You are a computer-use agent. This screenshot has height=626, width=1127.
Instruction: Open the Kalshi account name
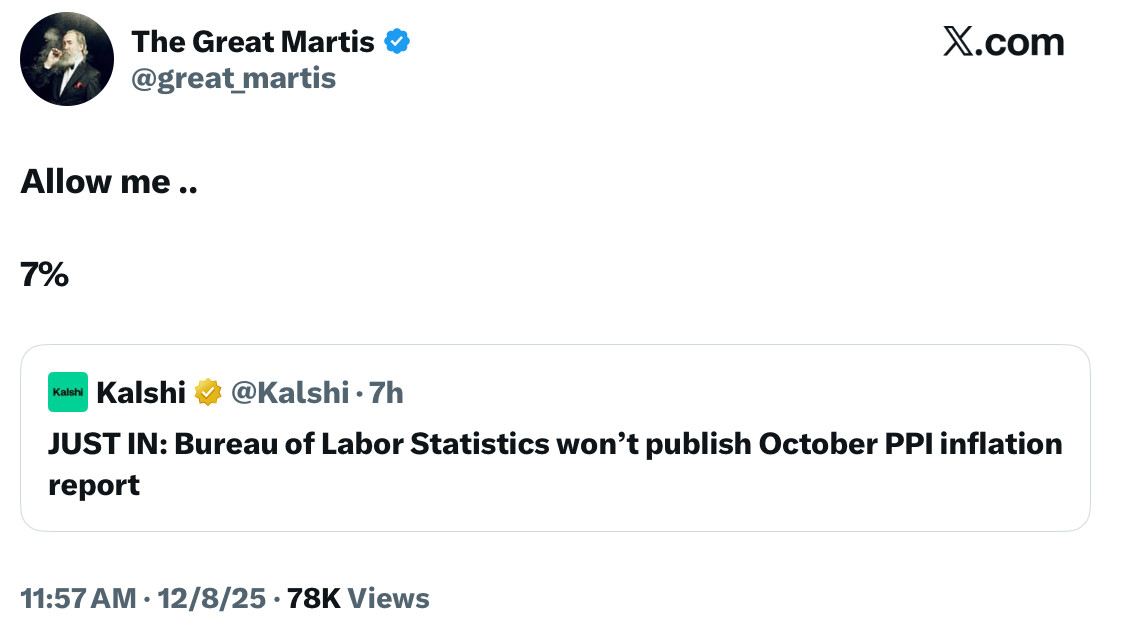[x=141, y=393]
